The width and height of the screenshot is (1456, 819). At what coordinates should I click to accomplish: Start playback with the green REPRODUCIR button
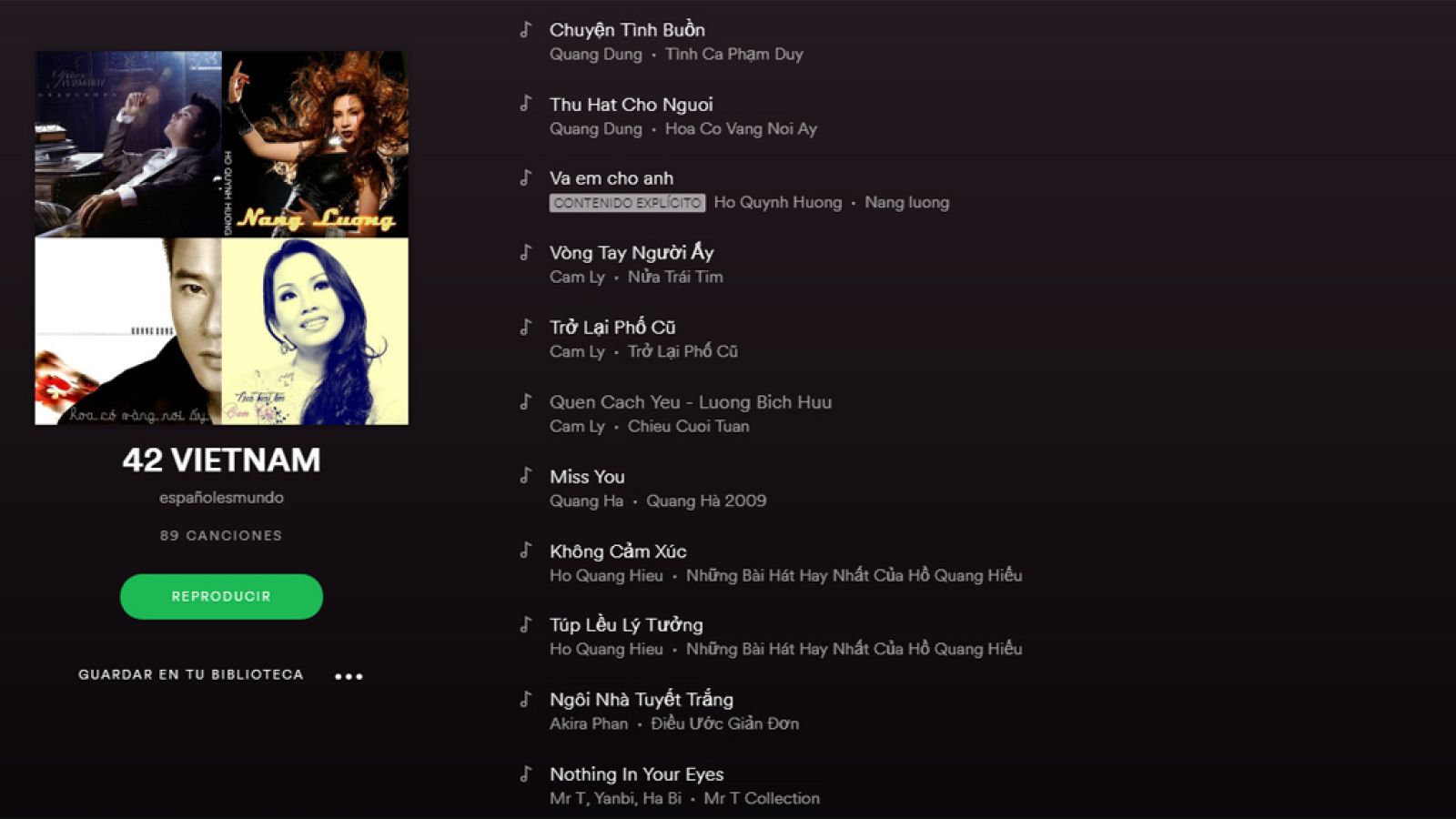(221, 597)
